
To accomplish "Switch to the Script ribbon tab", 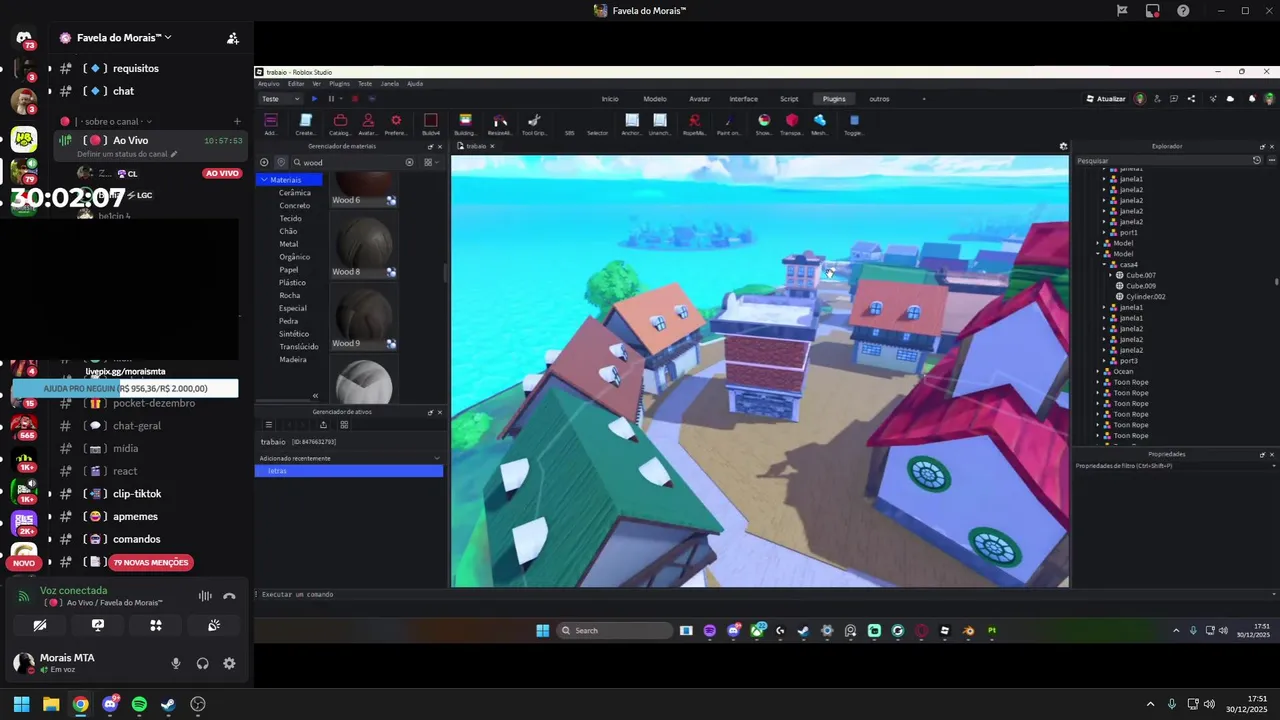I will (789, 99).
